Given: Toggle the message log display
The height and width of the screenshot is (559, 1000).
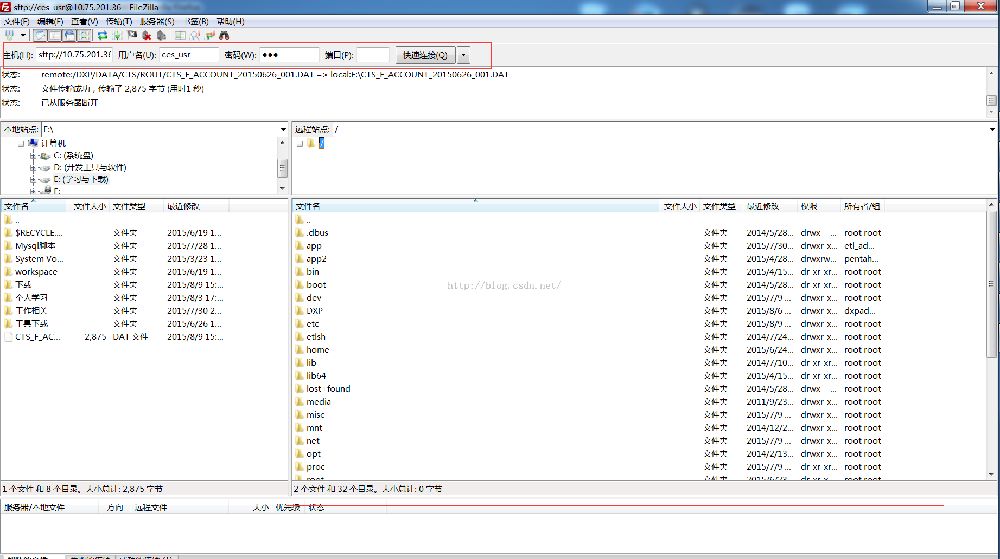Looking at the screenshot, I should tap(41, 35).
